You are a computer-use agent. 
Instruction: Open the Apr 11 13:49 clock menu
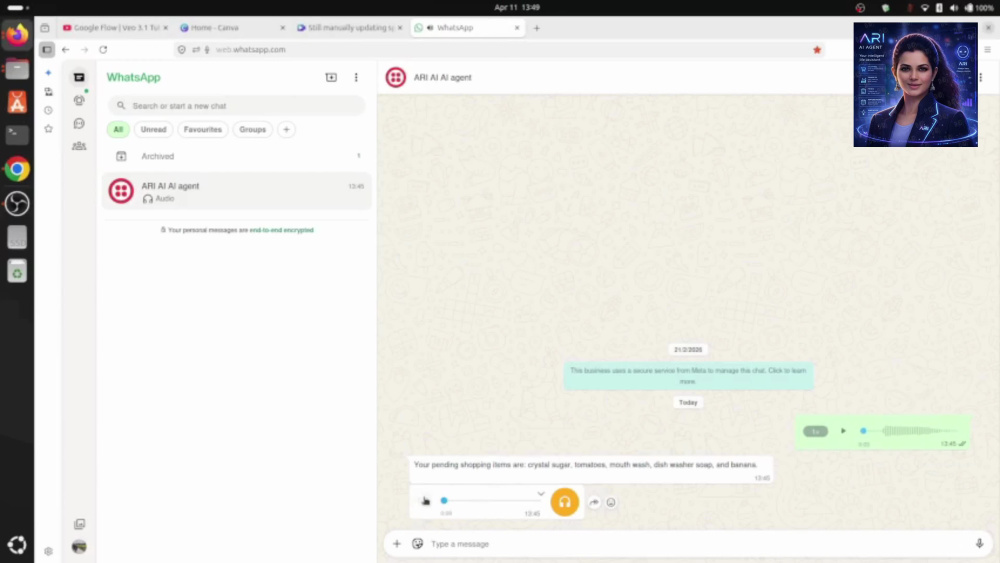click(517, 8)
